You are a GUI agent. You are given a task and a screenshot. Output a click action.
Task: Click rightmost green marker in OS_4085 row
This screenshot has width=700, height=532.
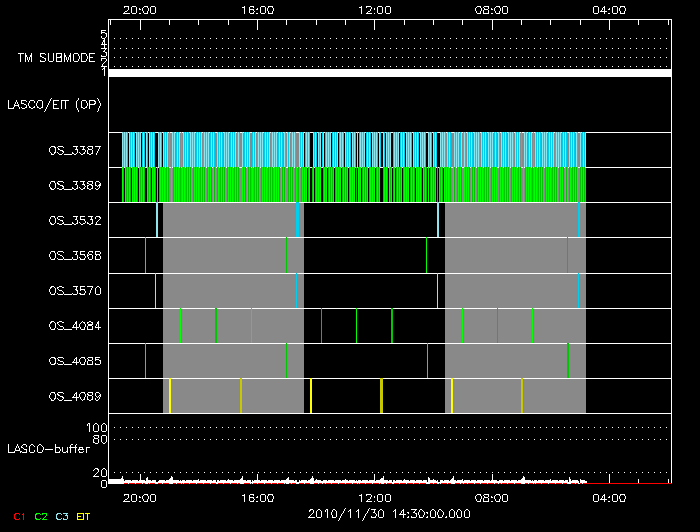[568, 360]
